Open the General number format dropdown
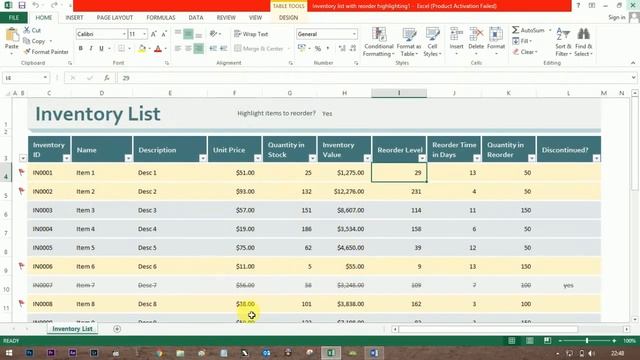The image size is (640, 360). (354, 34)
